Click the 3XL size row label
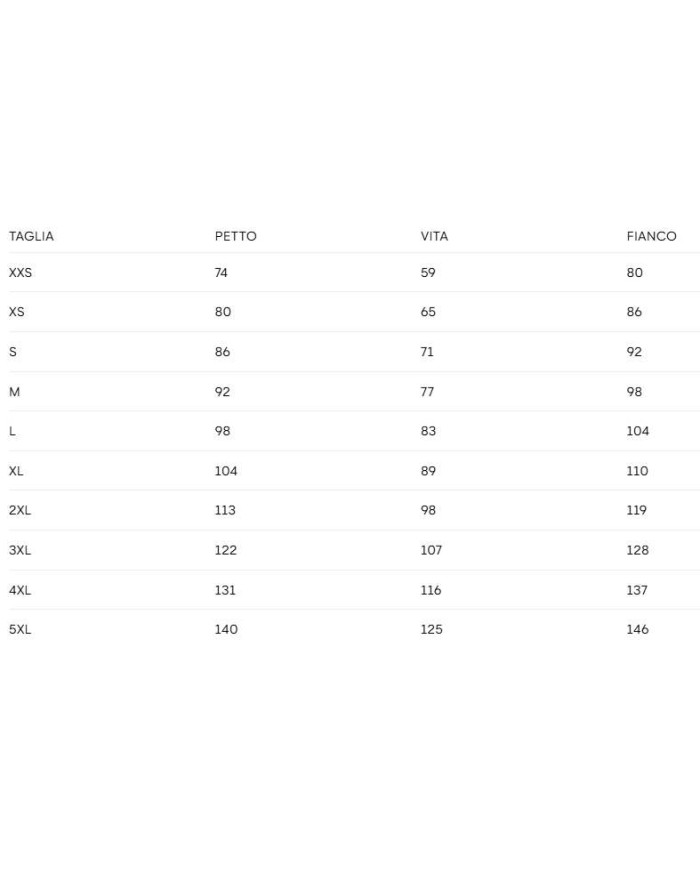Viewport: 700px width, 869px height. click(20, 550)
